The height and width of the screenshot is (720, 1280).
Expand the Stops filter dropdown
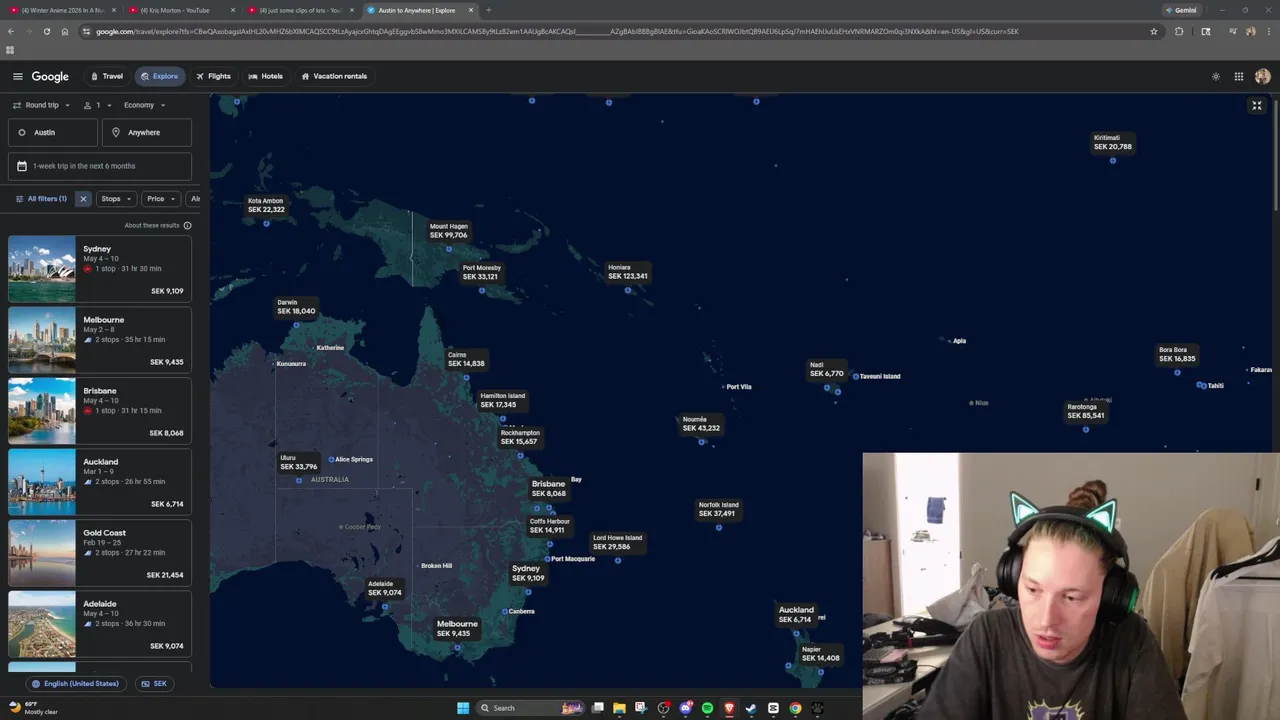(116, 199)
